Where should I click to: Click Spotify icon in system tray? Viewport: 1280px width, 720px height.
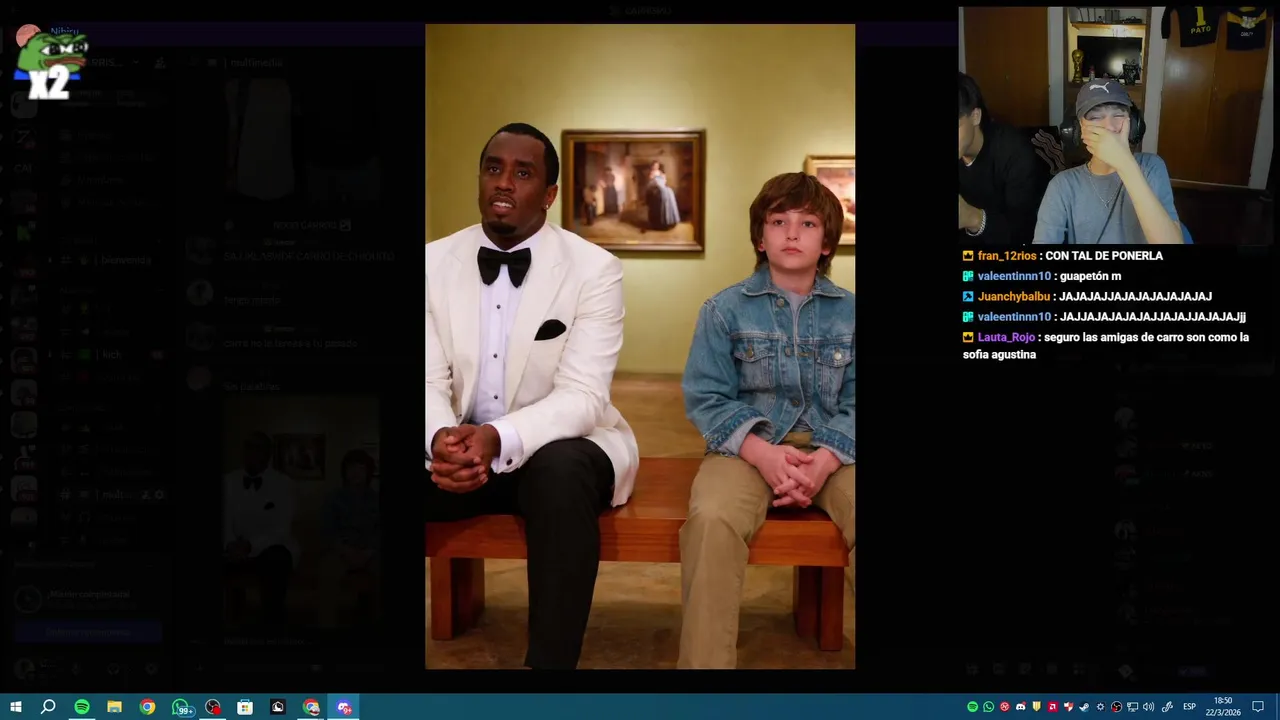point(972,707)
